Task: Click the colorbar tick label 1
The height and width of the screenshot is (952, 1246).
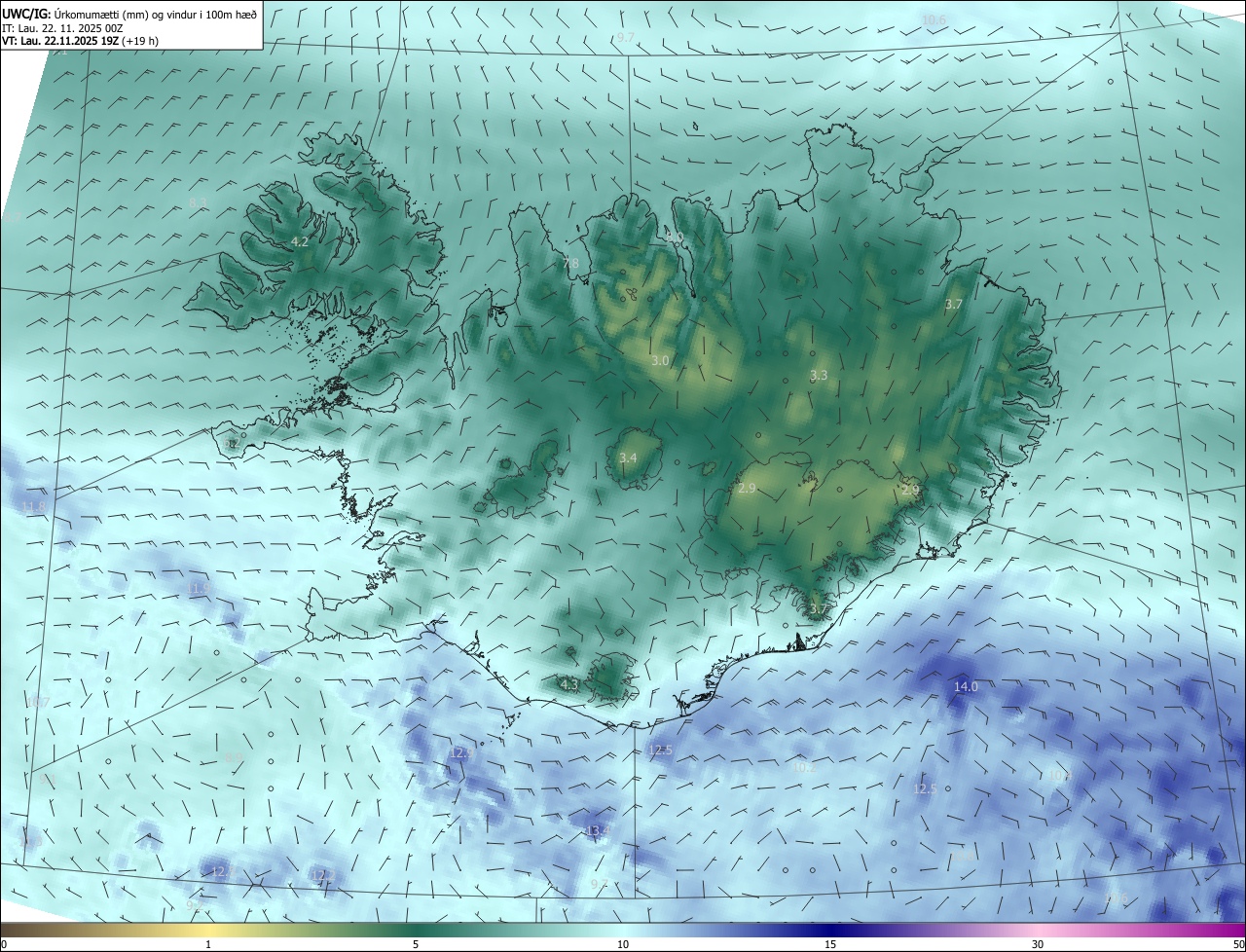Action: [x=208, y=944]
